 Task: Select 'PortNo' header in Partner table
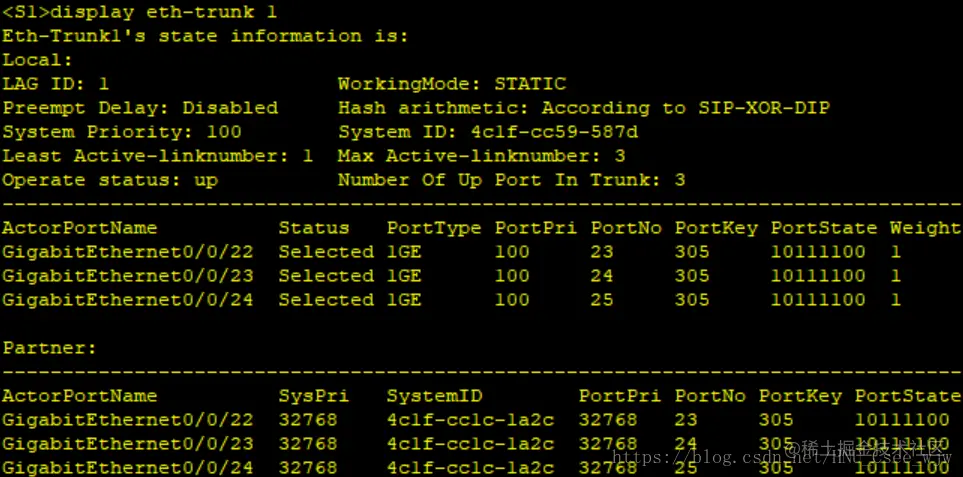pyautogui.click(x=711, y=397)
